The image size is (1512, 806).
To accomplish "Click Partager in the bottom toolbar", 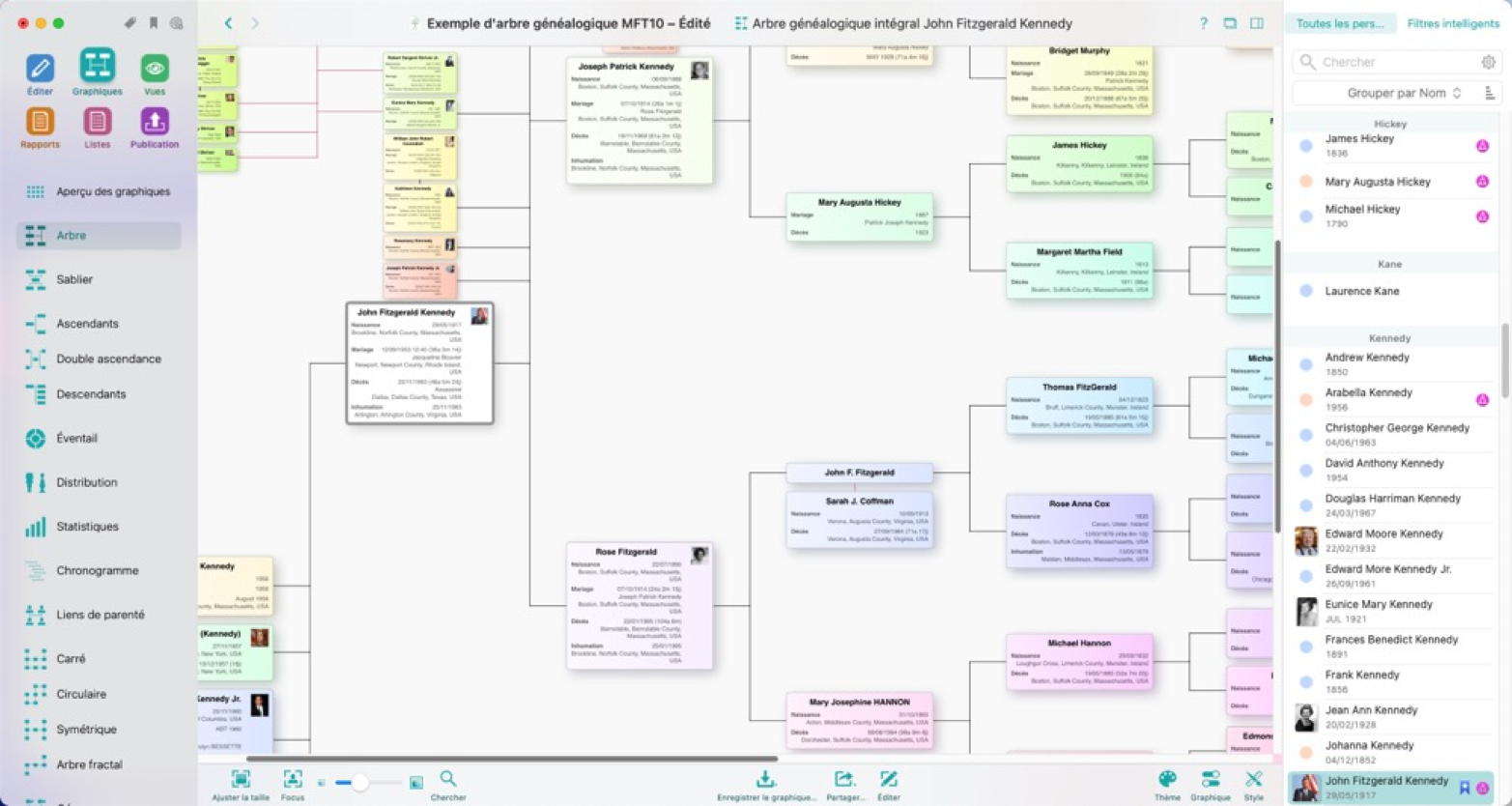I will (x=844, y=785).
